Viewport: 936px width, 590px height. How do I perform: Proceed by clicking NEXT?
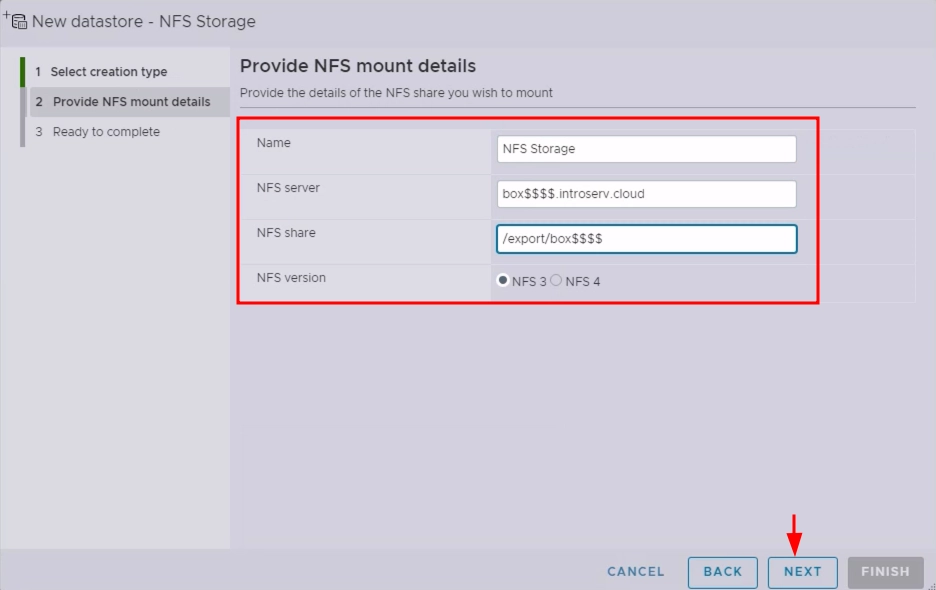tap(802, 572)
